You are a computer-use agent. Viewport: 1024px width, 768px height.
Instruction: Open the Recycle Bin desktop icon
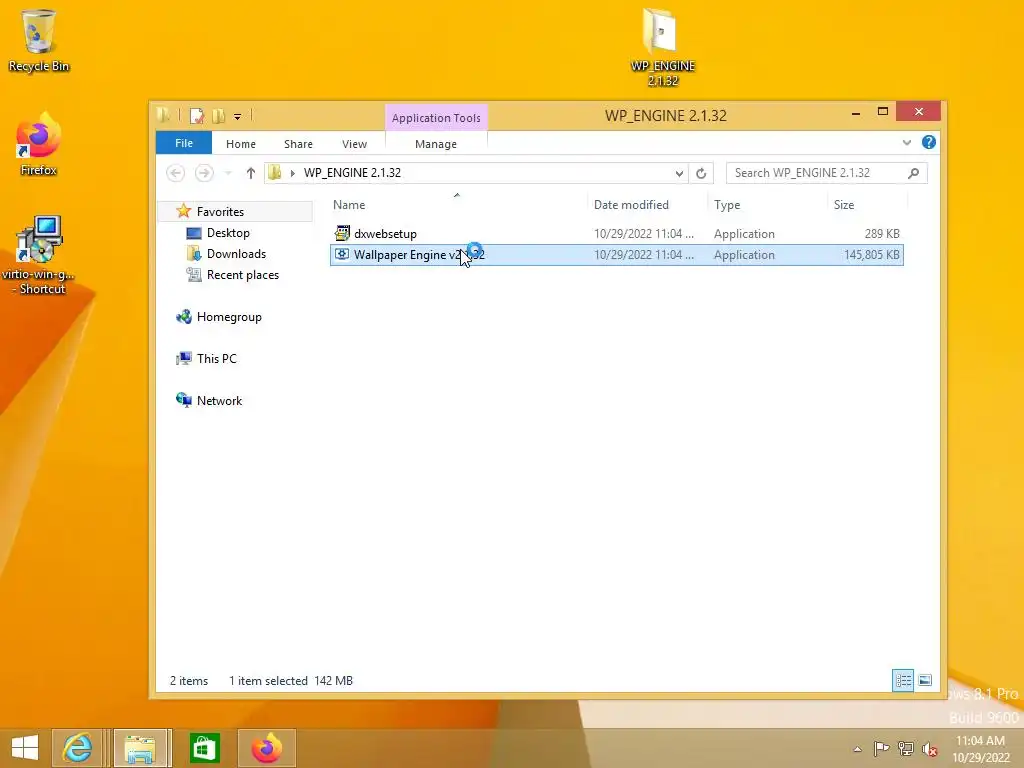[x=39, y=40]
